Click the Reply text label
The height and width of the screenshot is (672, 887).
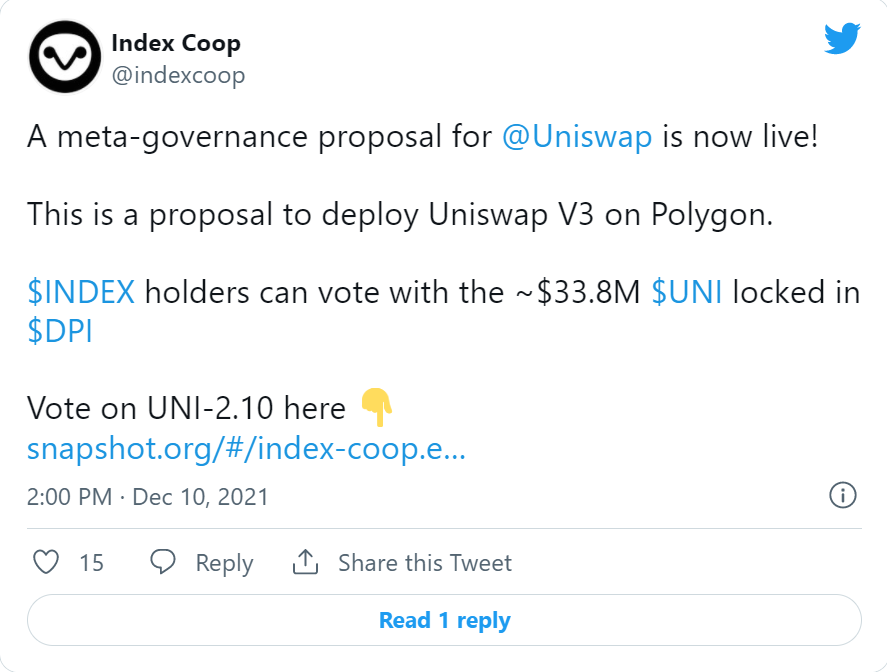(224, 563)
